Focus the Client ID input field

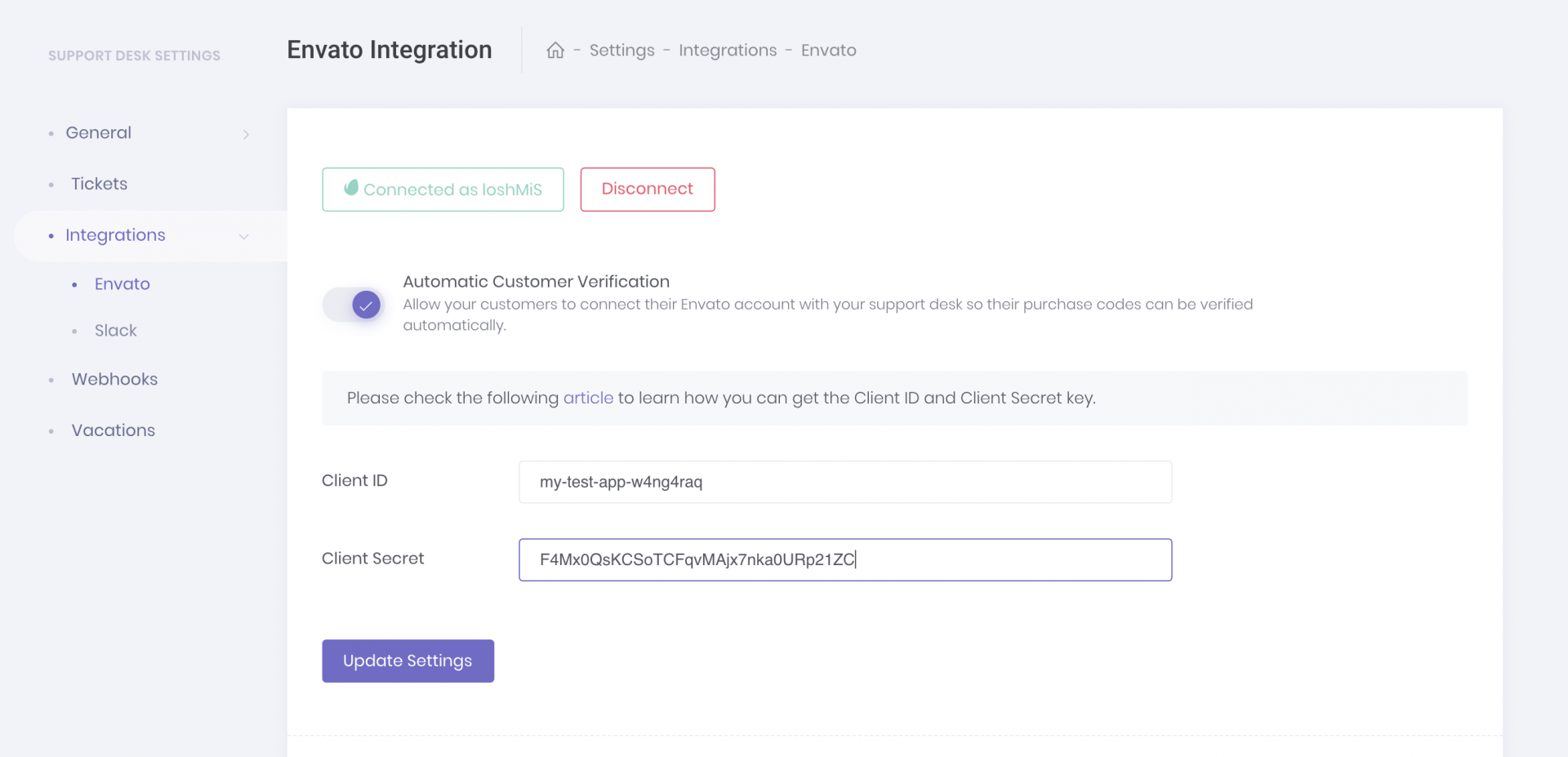(845, 482)
